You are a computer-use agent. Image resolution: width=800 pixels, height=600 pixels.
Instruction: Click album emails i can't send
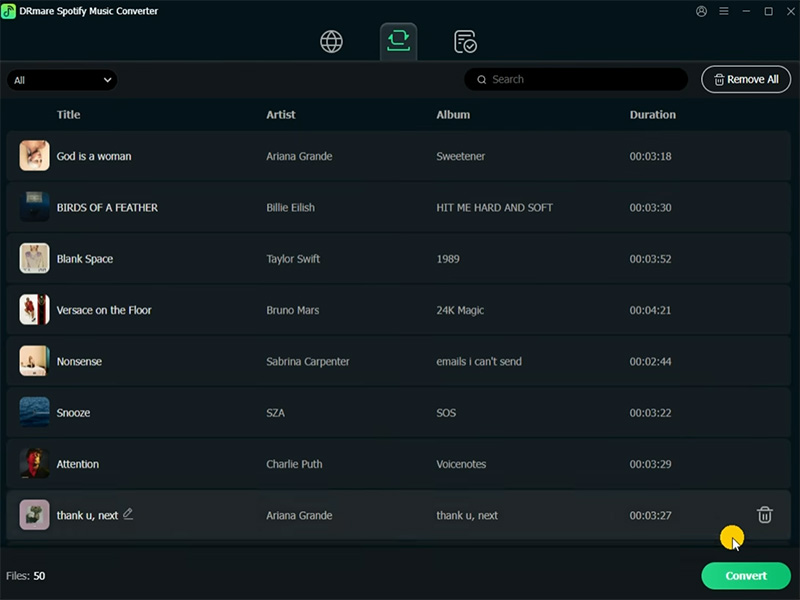point(479,362)
